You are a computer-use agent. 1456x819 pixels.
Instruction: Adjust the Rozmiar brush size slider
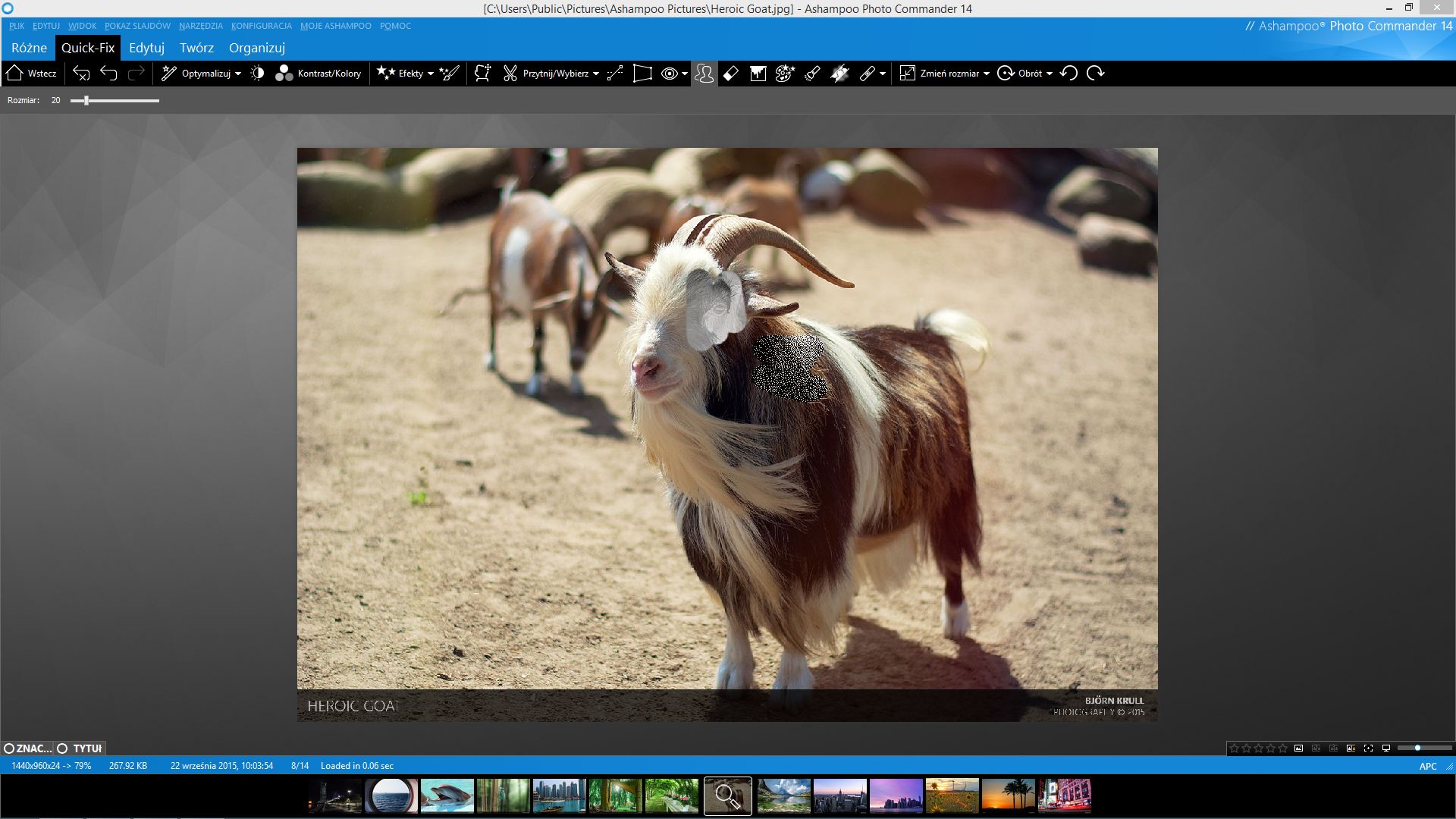tap(86, 100)
